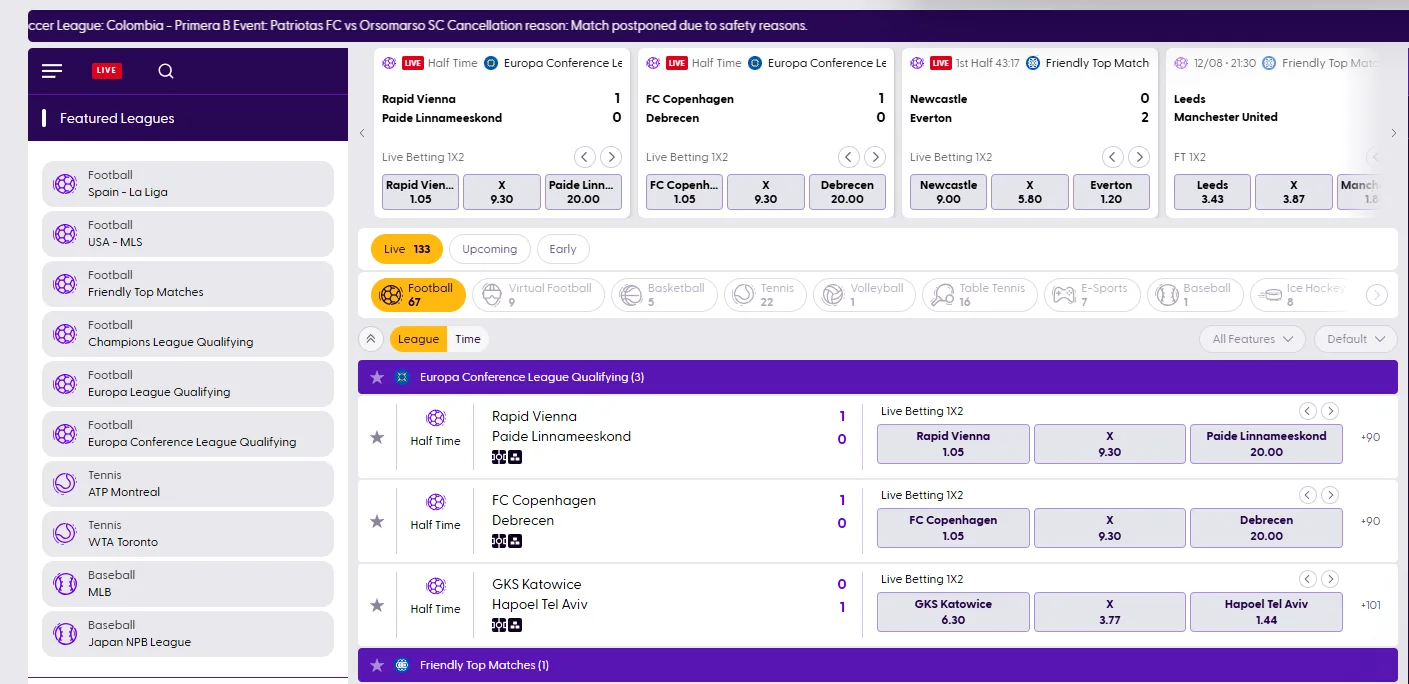The width and height of the screenshot is (1409, 684).
Task: Open +90 more markets for Rapid Vienna
Action: click(1370, 437)
